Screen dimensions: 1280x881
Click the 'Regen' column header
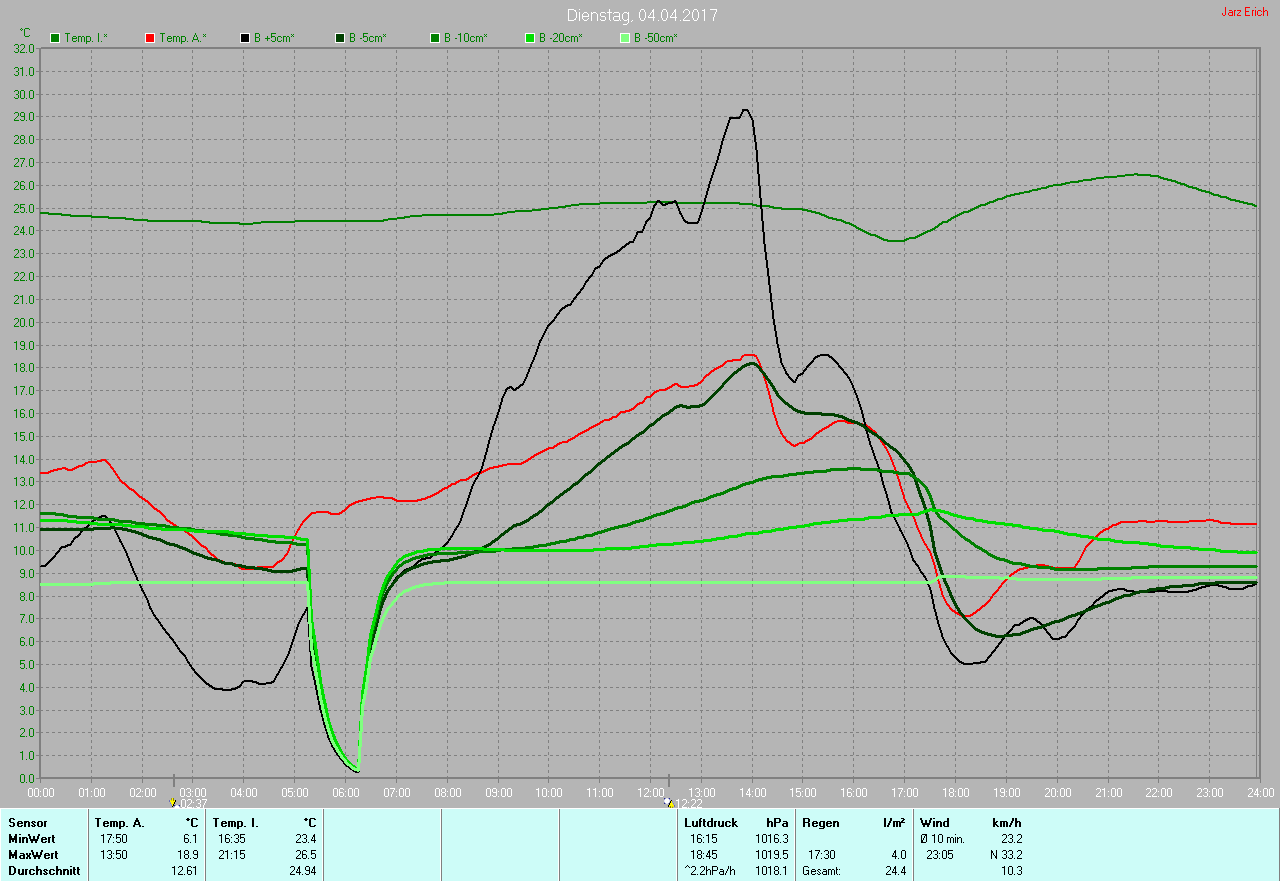tap(820, 823)
